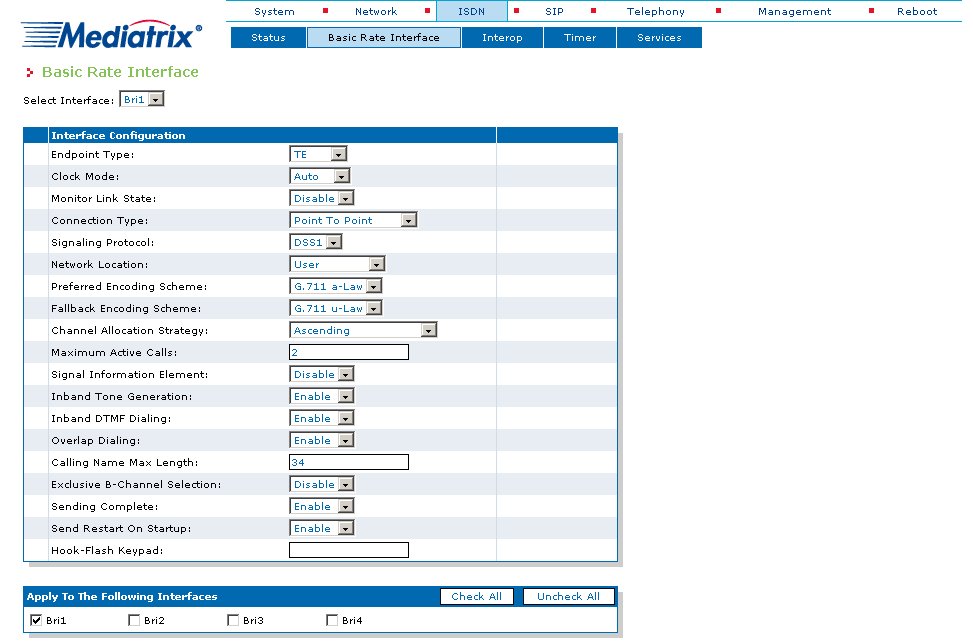Check the Bri4 interface checkbox
The image size is (973, 641).
pos(332,620)
